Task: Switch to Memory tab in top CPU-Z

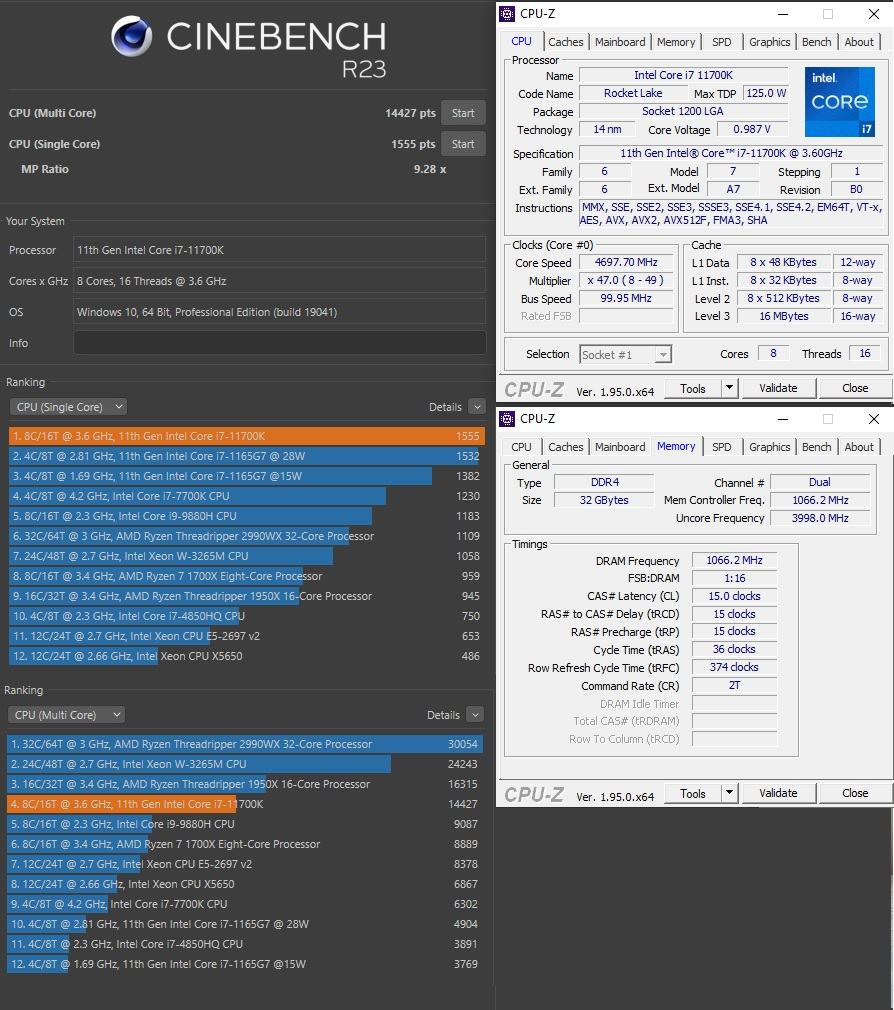Action: tap(676, 42)
